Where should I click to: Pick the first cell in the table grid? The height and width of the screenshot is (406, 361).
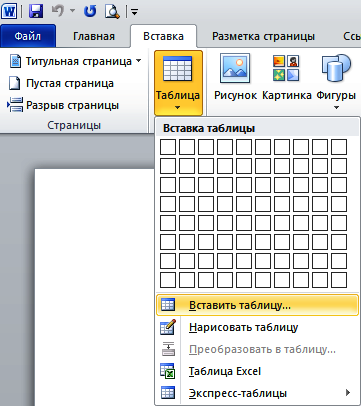coord(168,147)
